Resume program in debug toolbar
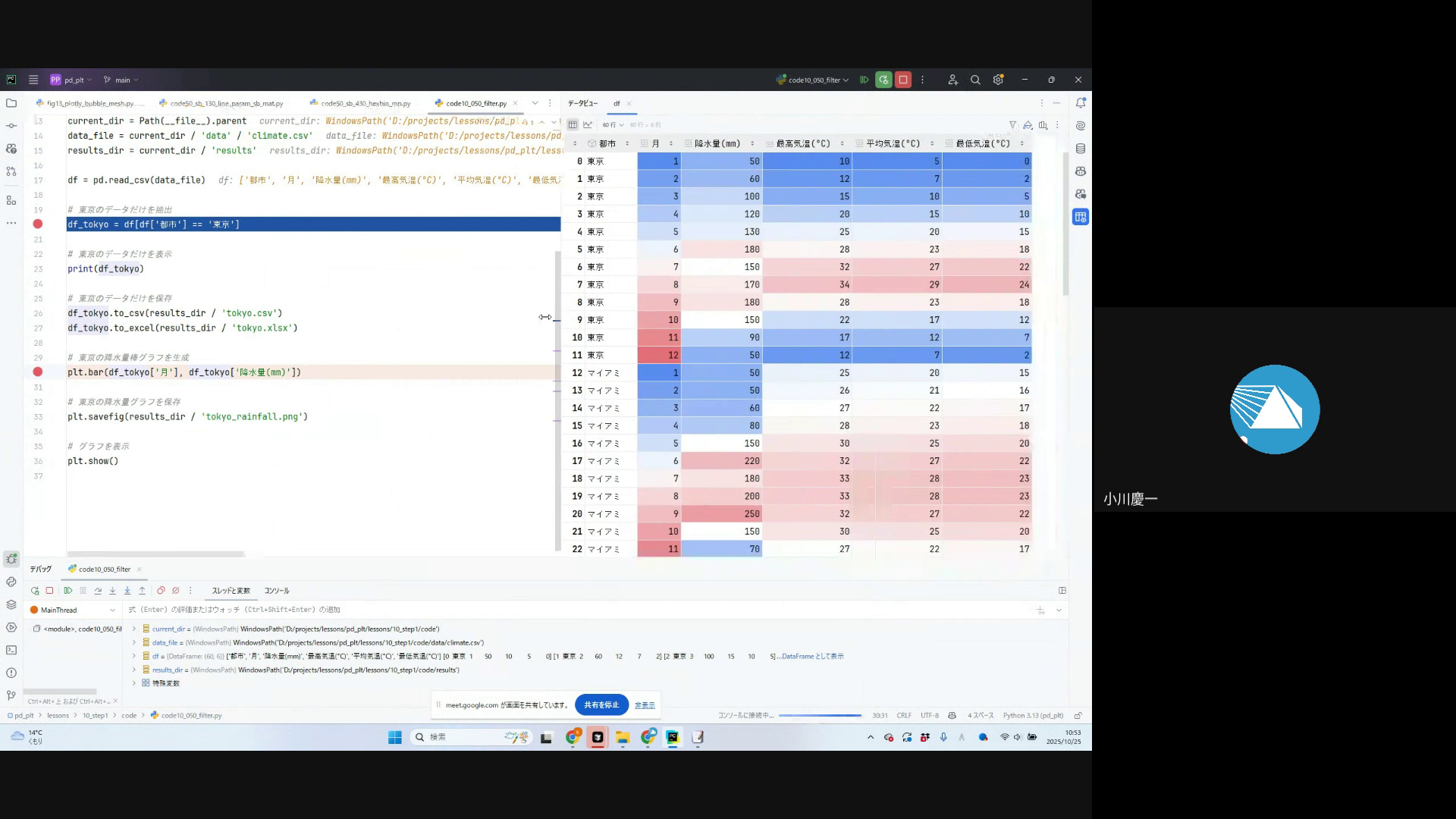Viewport: 1456px width, 819px height. [68, 591]
